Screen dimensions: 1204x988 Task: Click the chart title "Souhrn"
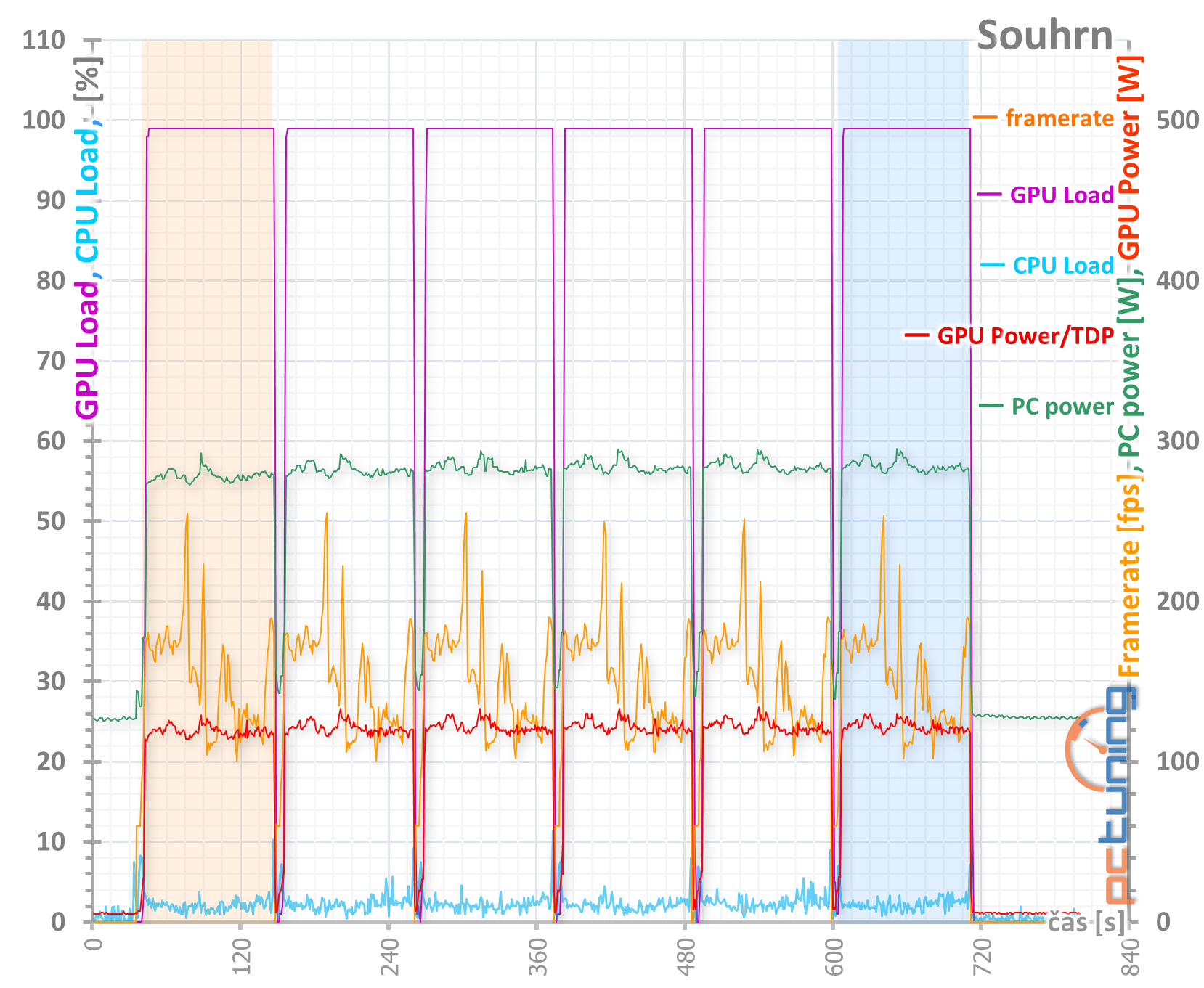click(1044, 35)
